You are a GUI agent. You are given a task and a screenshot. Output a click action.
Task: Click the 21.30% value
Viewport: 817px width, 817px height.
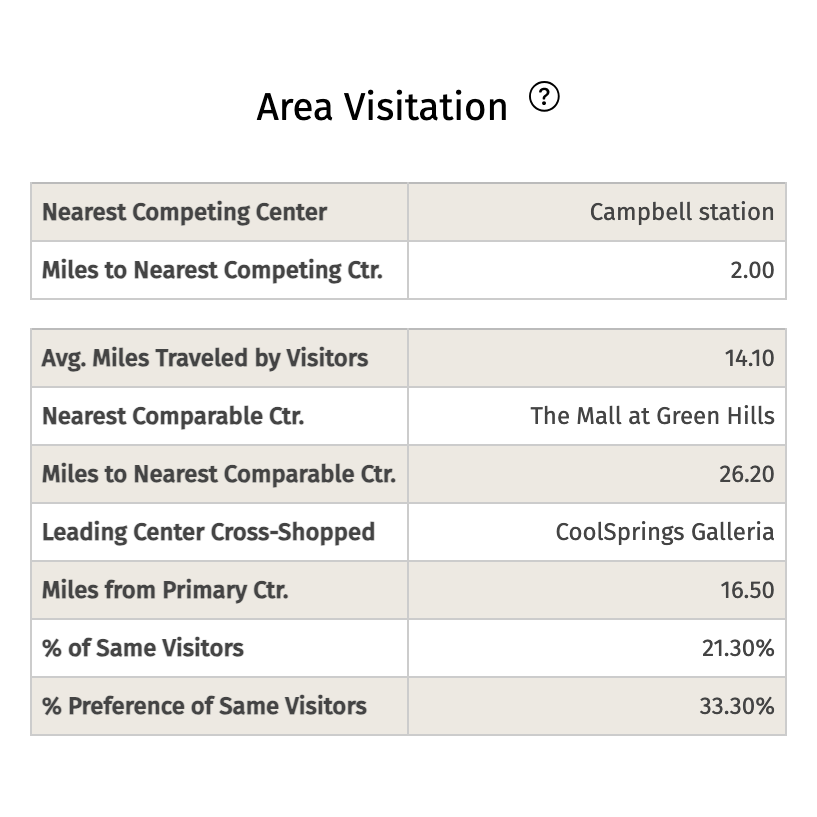tap(738, 648)
